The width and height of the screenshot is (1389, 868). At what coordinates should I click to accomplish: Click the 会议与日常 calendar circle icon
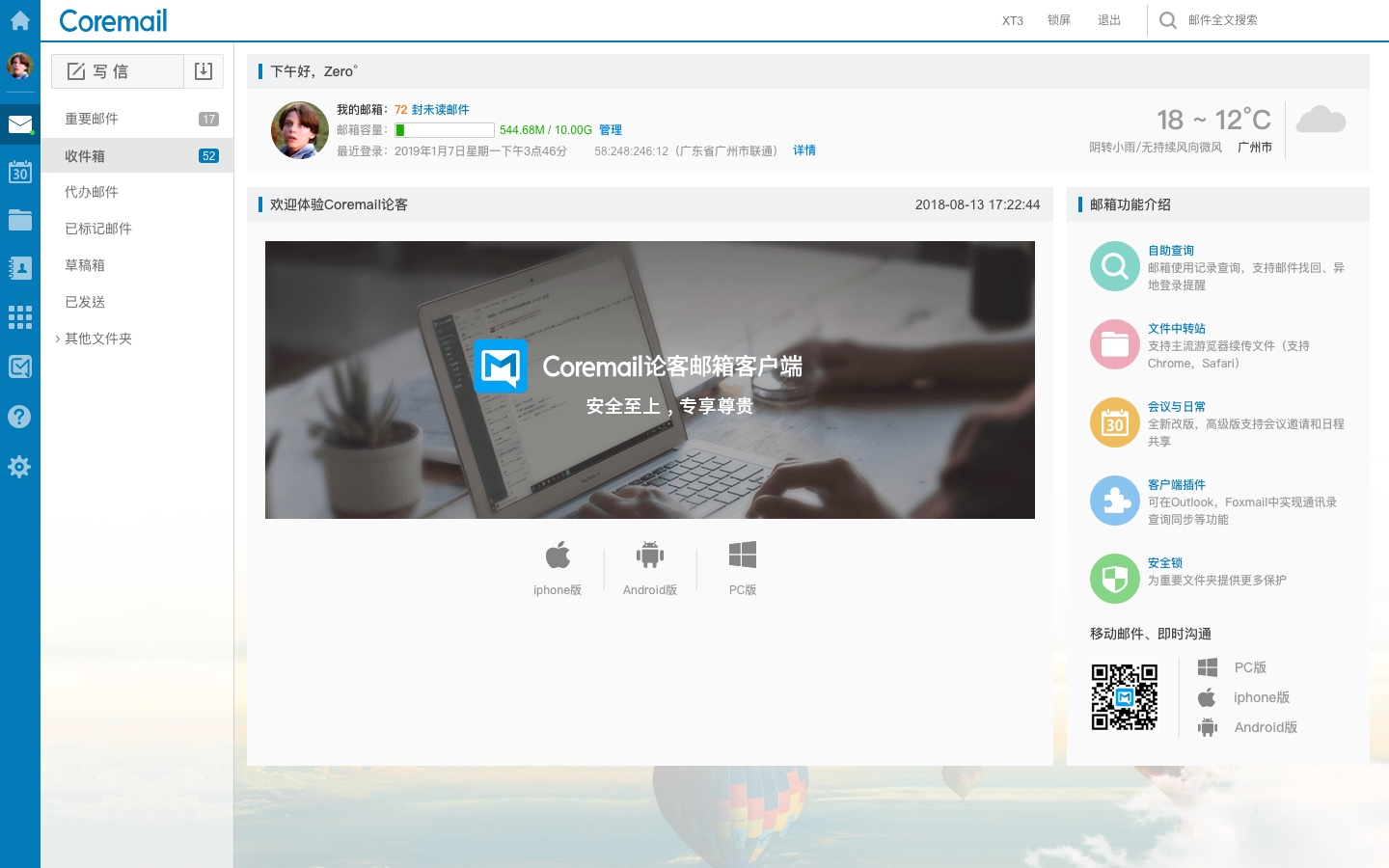1115,422
